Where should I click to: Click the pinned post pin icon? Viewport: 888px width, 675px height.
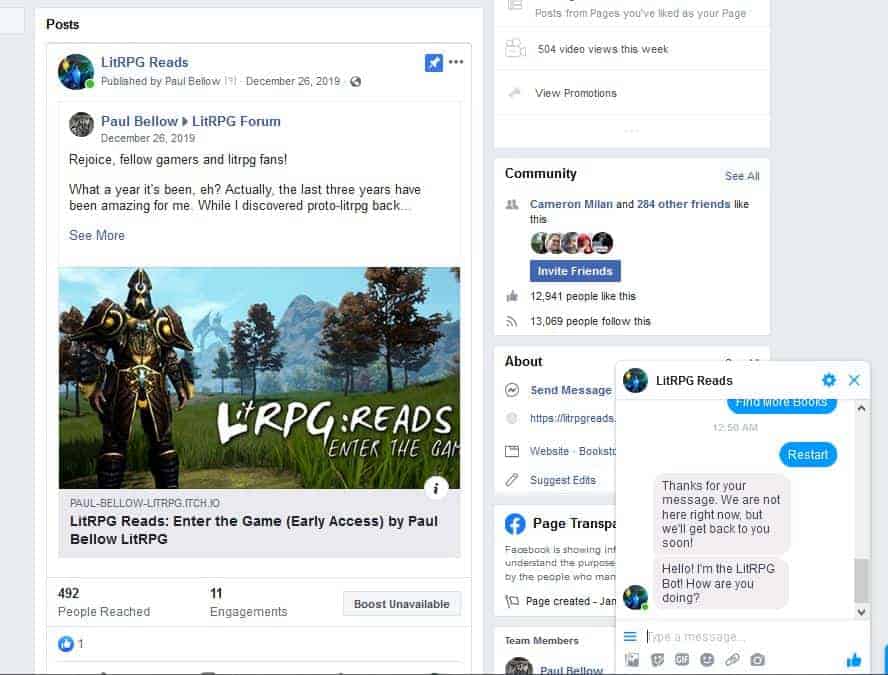(434, 62)
